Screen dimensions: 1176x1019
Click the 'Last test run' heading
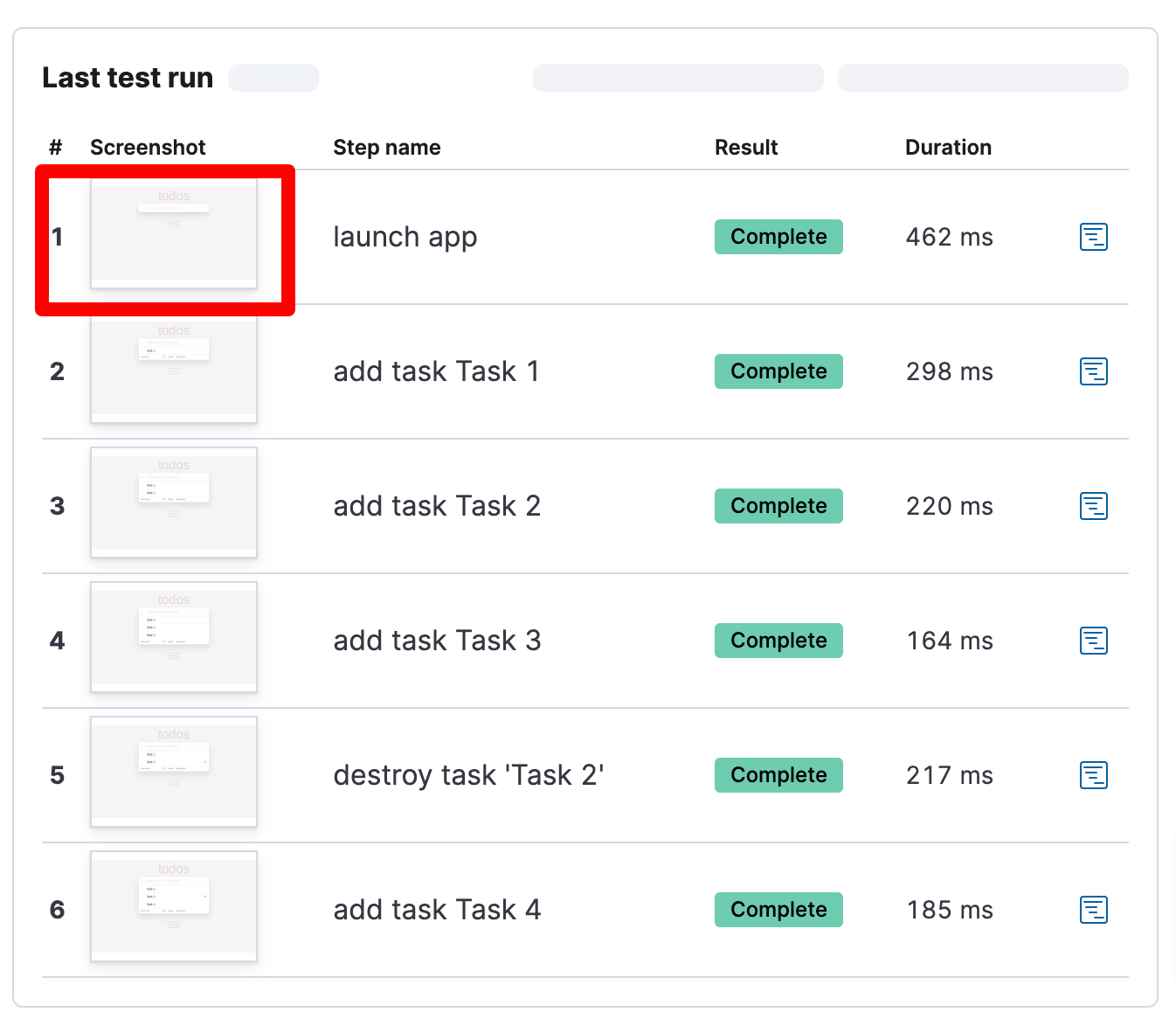tap(127, 77)
